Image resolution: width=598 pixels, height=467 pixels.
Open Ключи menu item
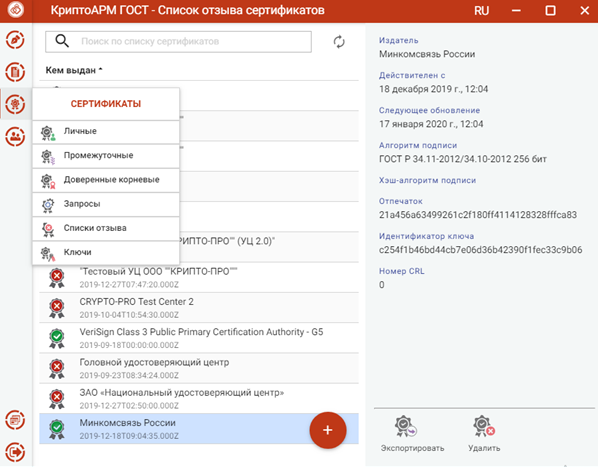tap(106, 253)
